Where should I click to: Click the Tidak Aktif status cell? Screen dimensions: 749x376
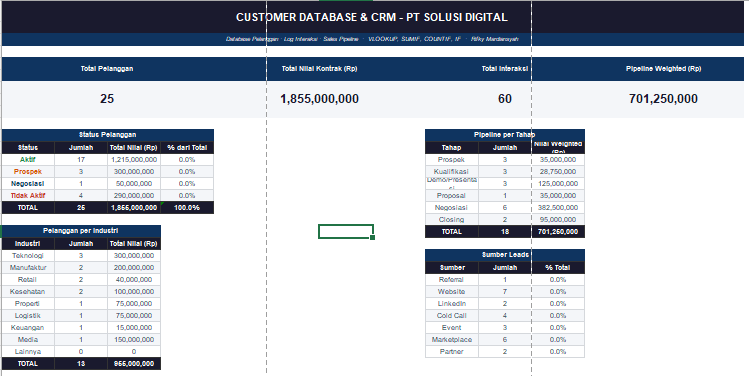pos(28,195)
